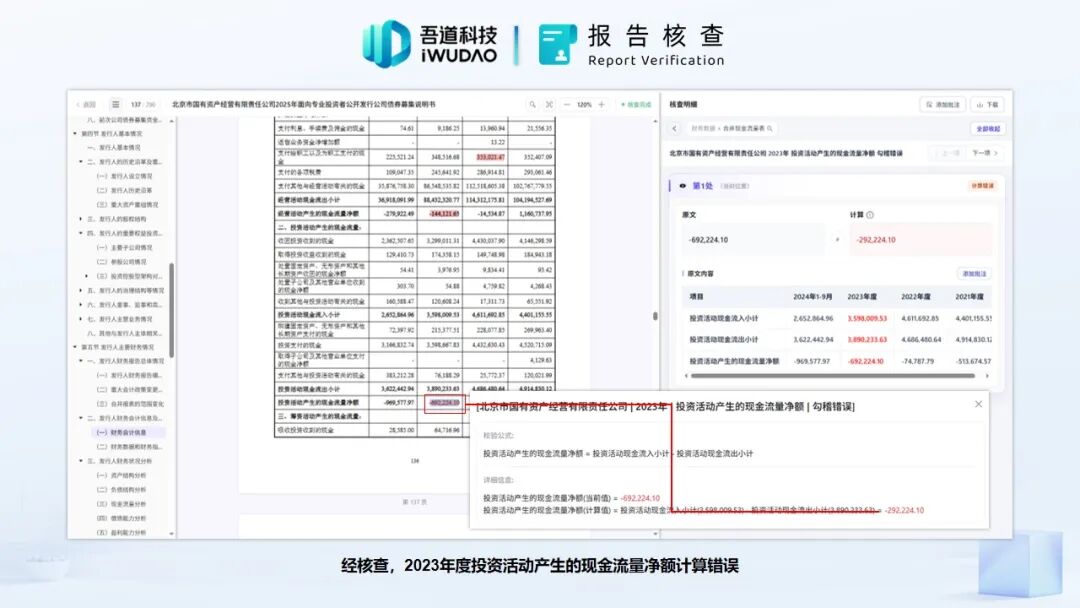Select (五)盈利能力分析 in outline
The width and height of the screenshot is (1080, 608).
pyautogui.click(x=121, y=532)
